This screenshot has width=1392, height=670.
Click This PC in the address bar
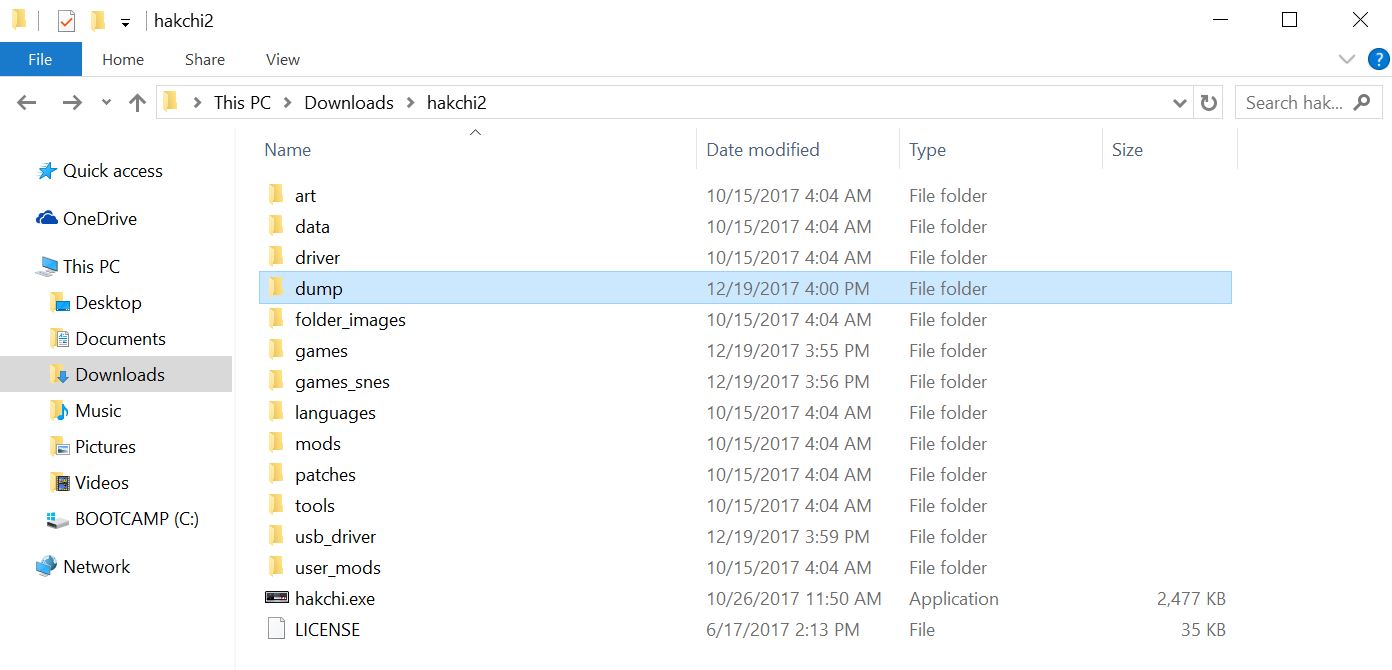coord(242,102)
